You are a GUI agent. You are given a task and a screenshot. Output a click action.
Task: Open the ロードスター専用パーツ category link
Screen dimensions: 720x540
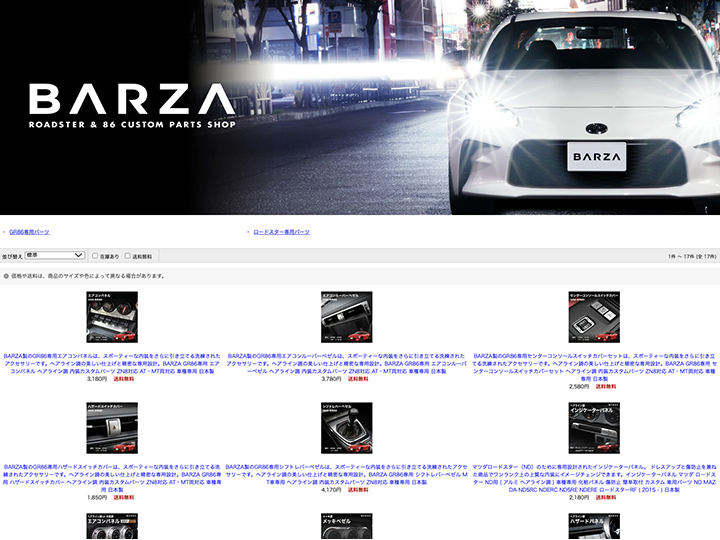click(281, 232)
